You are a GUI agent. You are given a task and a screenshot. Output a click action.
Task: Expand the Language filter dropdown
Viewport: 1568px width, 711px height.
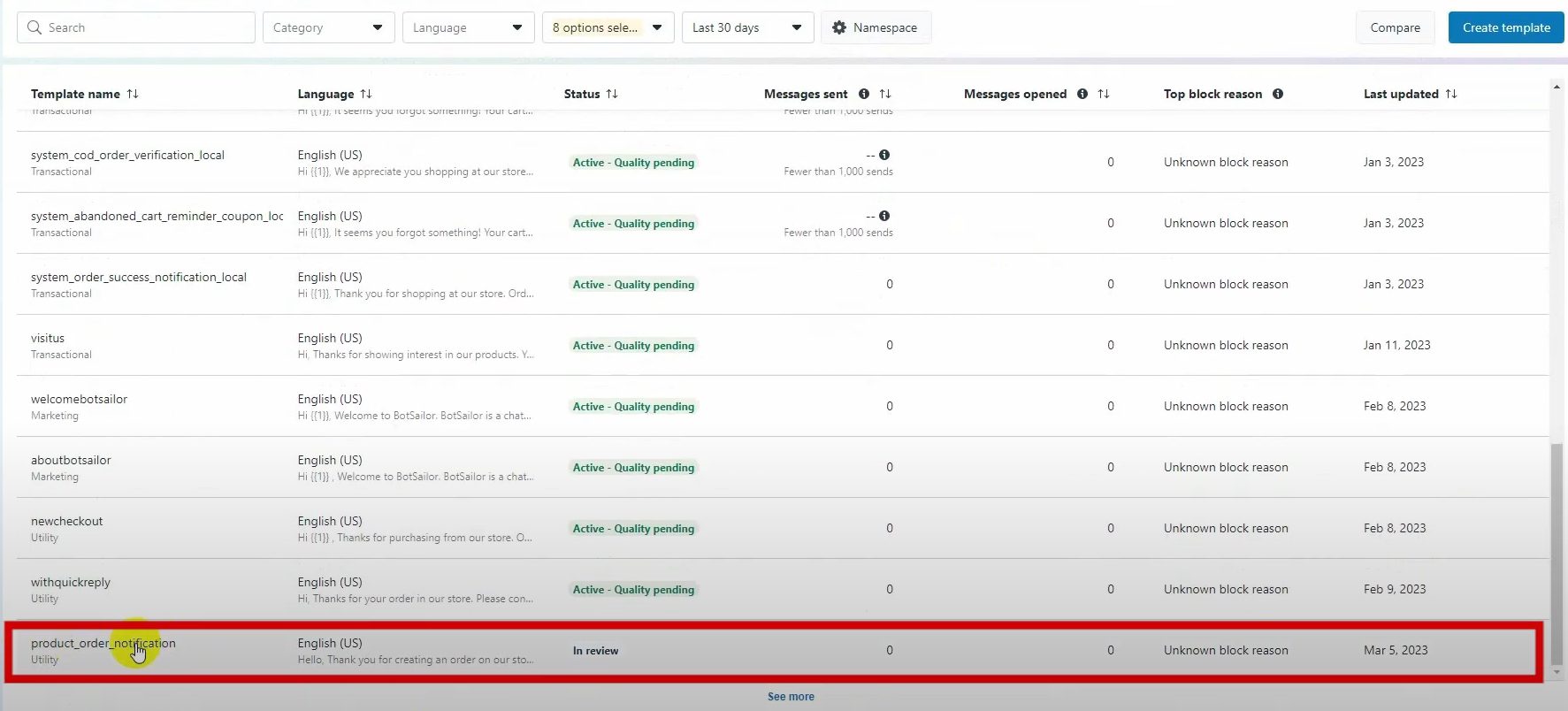(x=468, y=27)
